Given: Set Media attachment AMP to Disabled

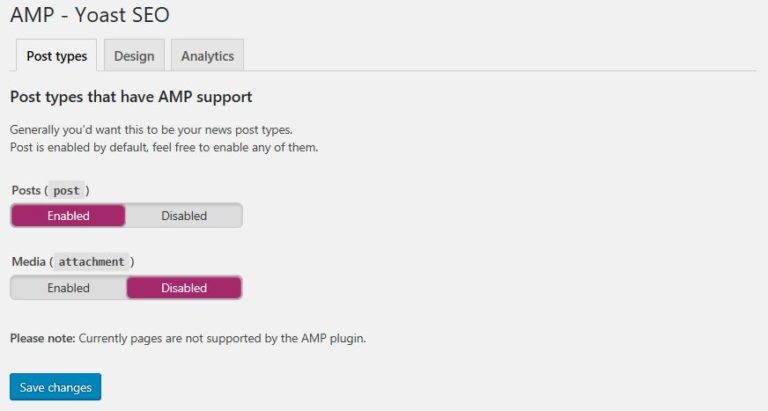Looking at the screenshot, I should pos(184,288).
